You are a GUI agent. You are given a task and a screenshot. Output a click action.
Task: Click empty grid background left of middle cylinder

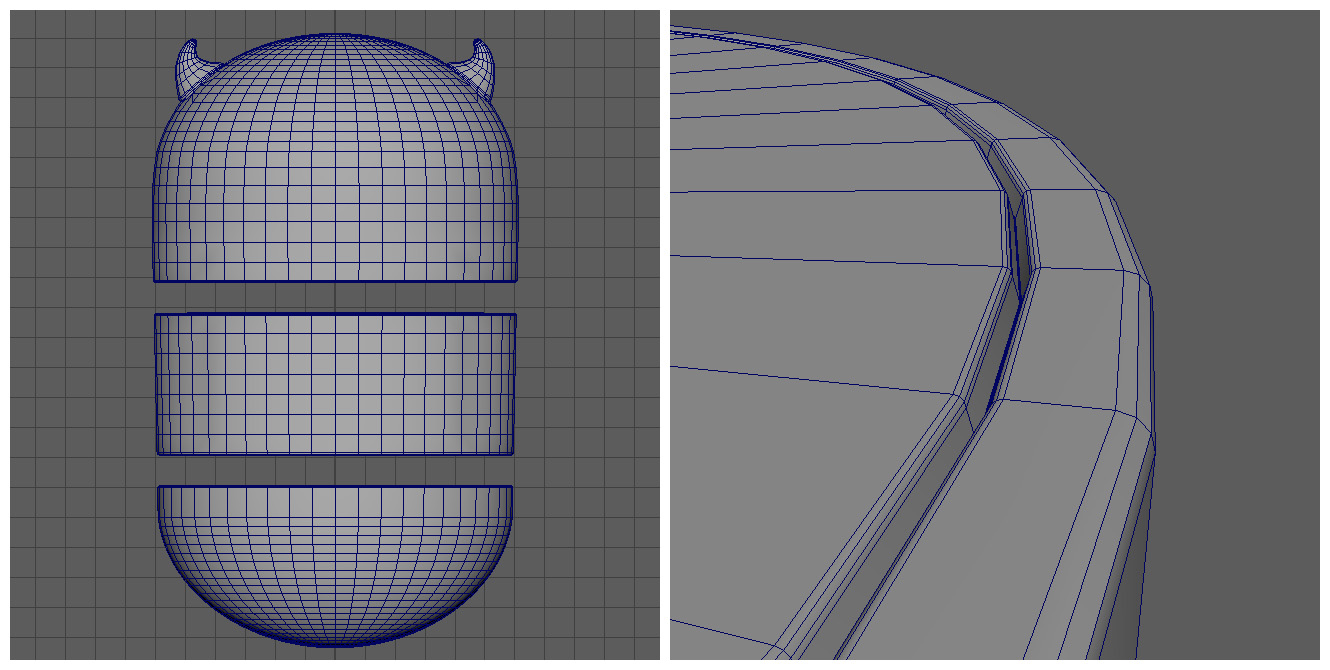pyautogui.click(x=80, y=385)
